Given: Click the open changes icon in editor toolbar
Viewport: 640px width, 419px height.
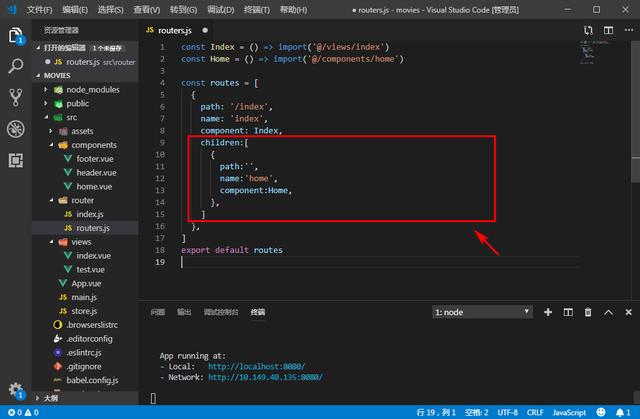Looking at the screenshot, I should (x=588, y=30).
